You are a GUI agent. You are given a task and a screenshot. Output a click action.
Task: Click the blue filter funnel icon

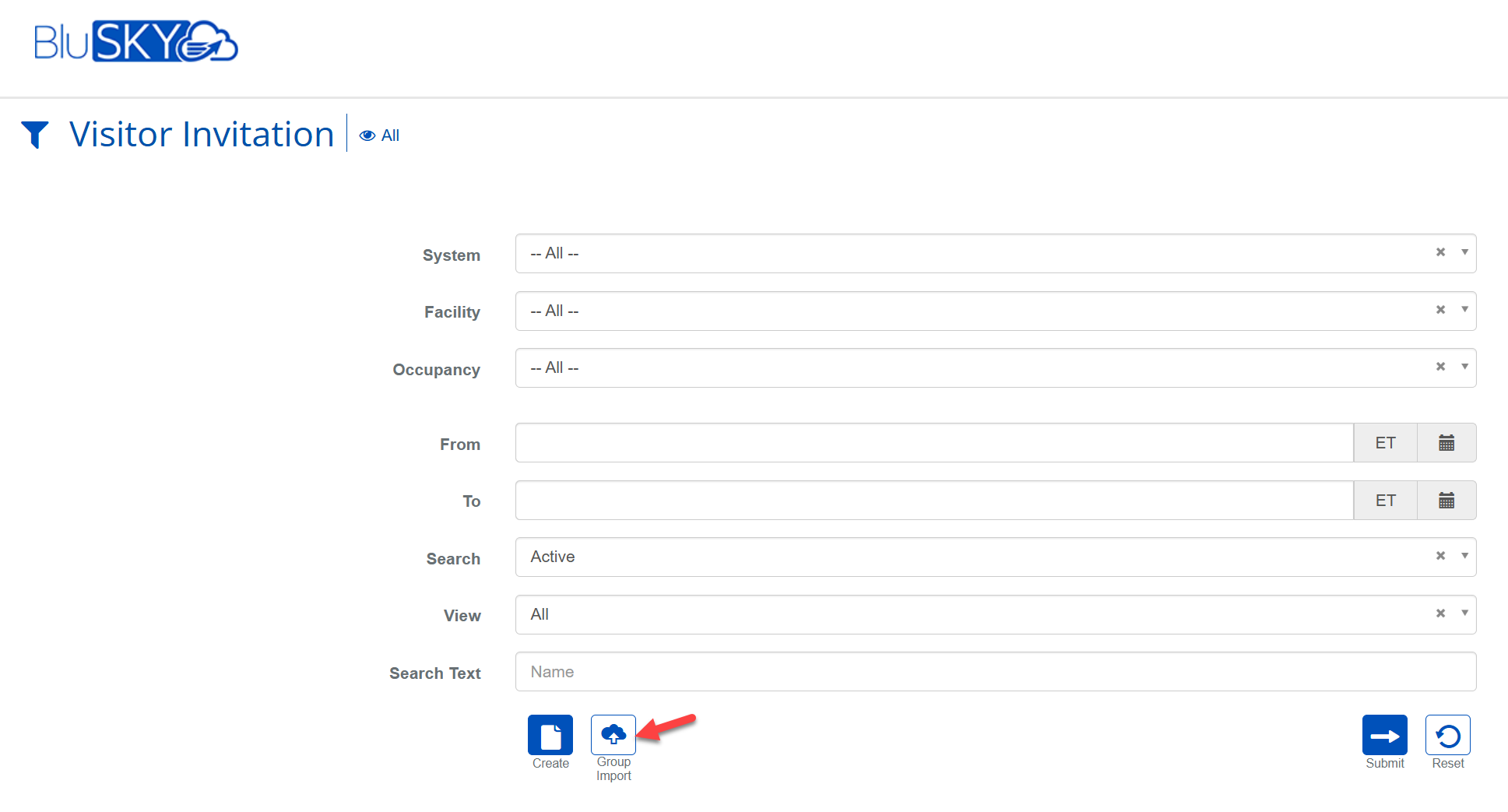35,135
